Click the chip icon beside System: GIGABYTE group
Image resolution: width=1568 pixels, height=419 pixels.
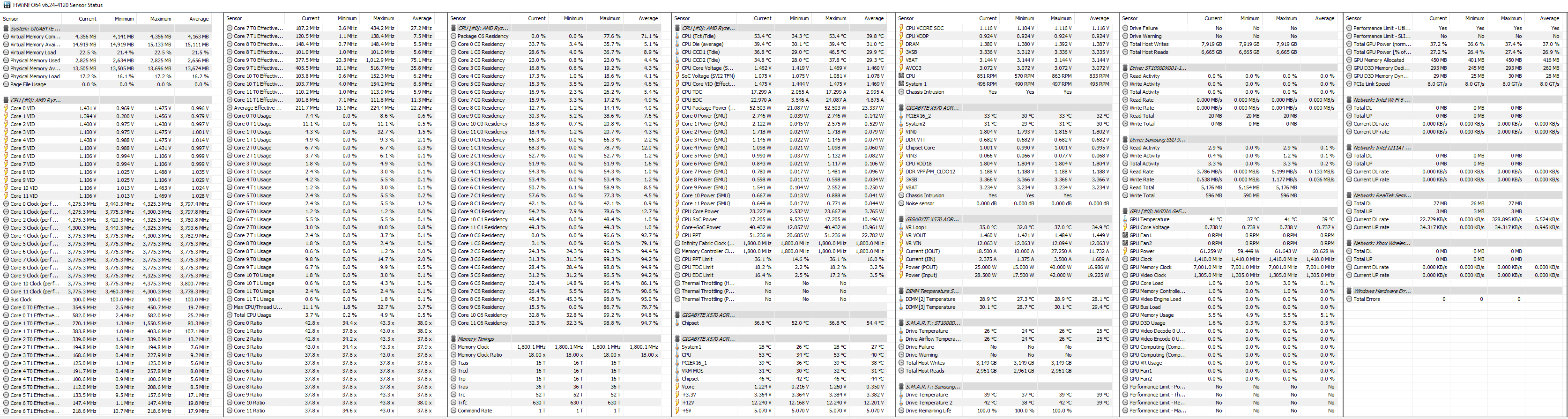pyautogui.click(x=6, y=28)
